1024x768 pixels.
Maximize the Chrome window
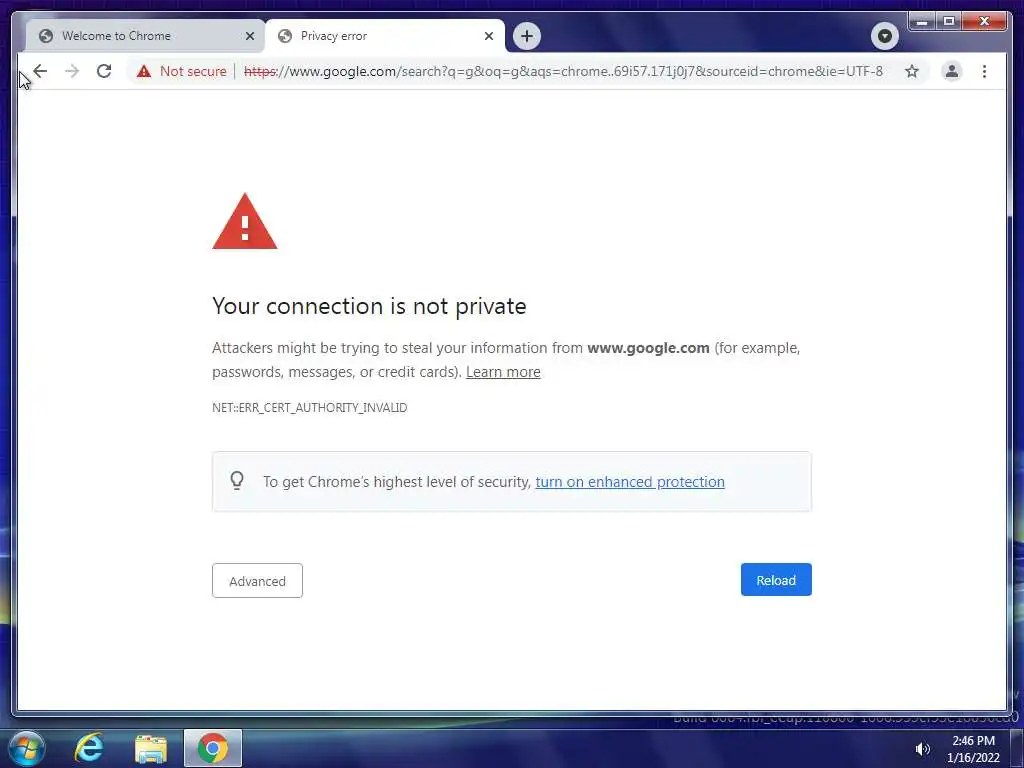pos(949,22)
